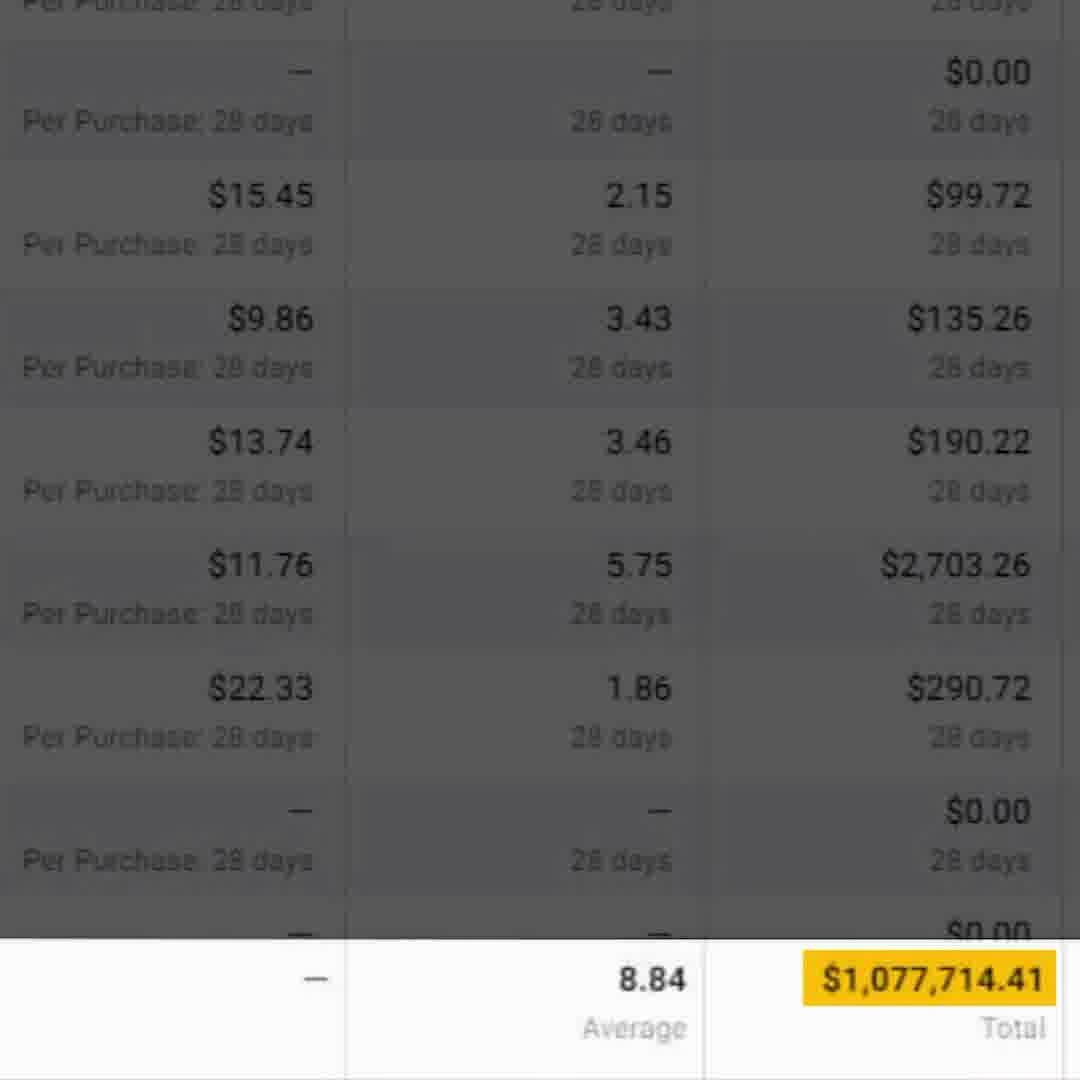The height and width of the screenshot is (1080, 1080).
Task: Click the $190.22 amount cell
Action: tap(968, 442)
